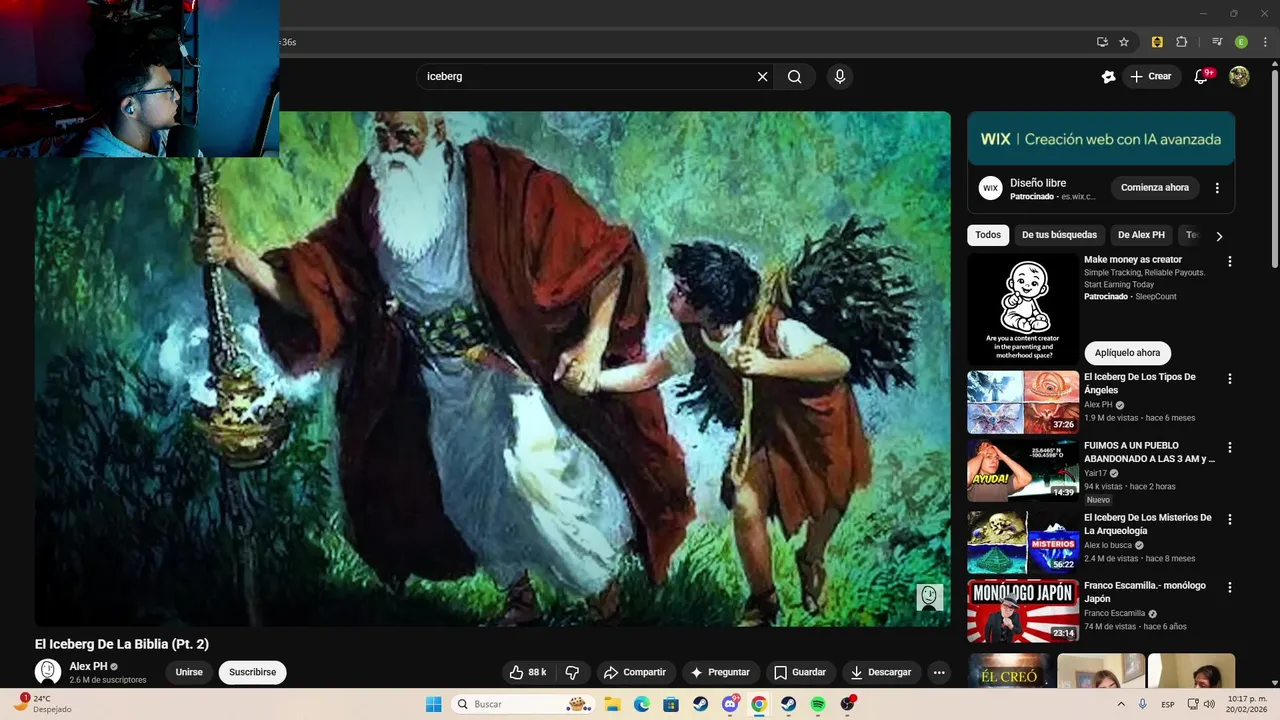The image size is (1280, 720).
Task: Open OBS Studio from taskbar
Action: pyautogui.click(x=847, y=704)
